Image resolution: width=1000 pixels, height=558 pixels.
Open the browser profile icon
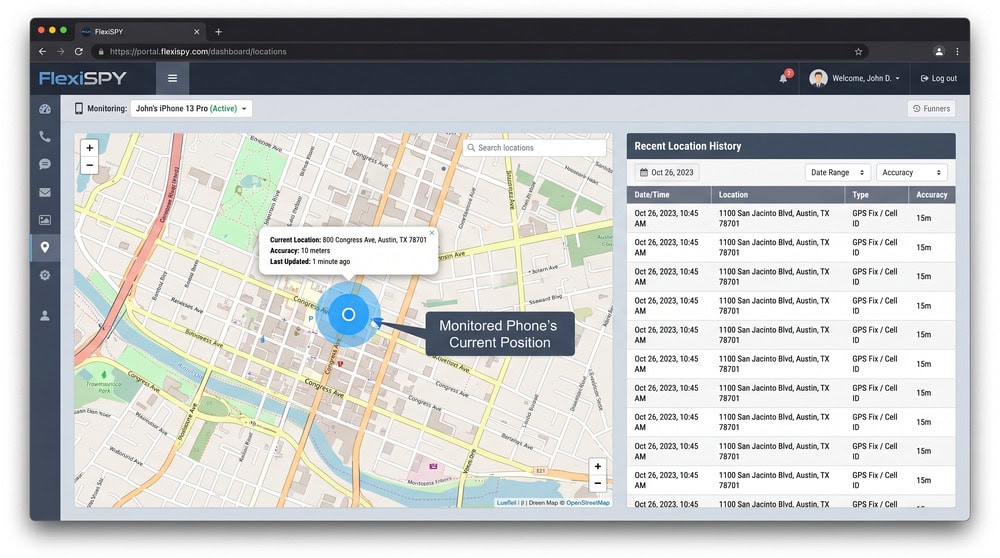pyautogui.click(x=939, y=52)
